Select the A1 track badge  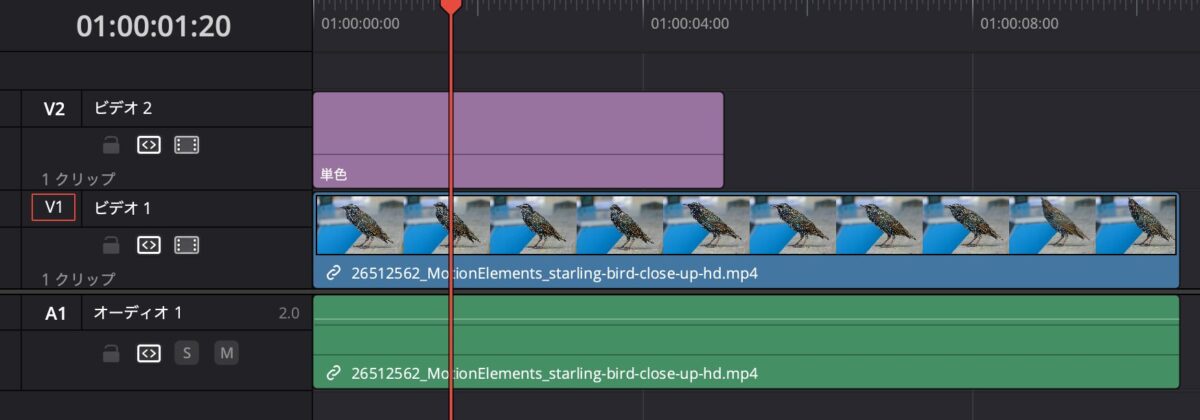click(55, 313)
